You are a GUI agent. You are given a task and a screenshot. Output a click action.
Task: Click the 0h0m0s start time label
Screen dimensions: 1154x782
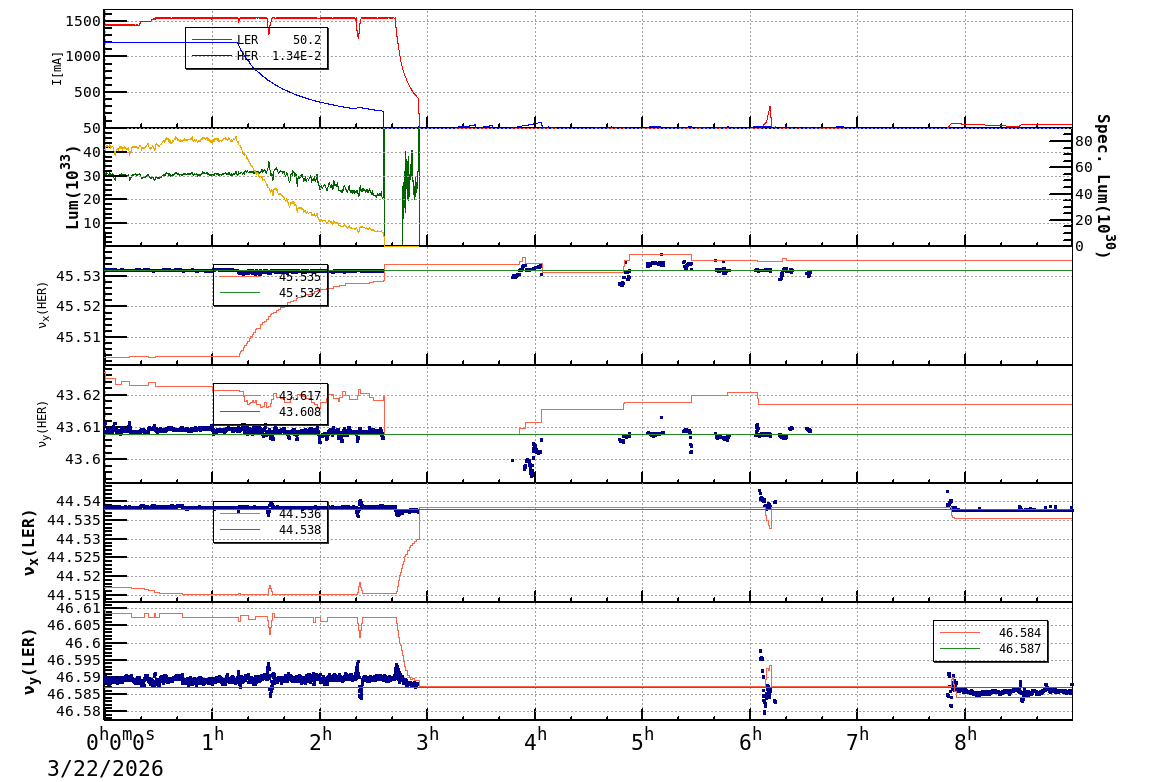click(120, 742)
